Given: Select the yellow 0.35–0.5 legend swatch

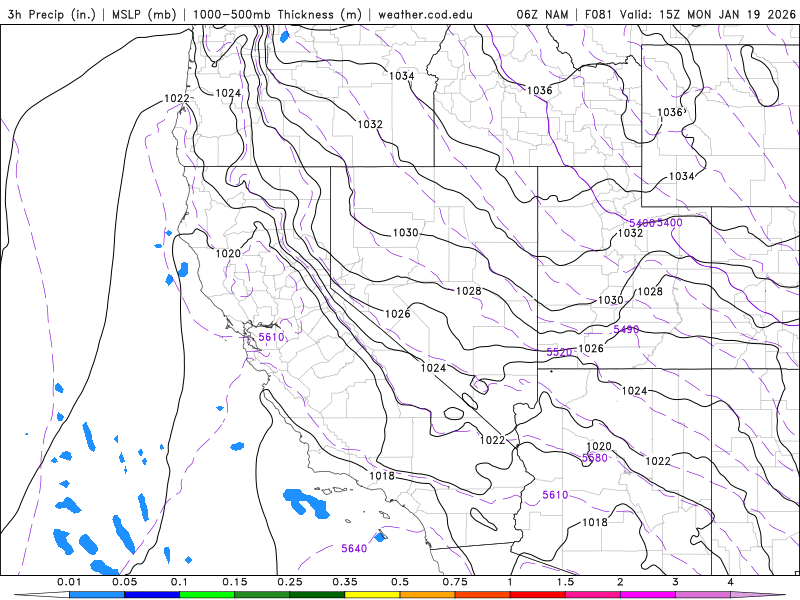Looking at the screenshot, I should click(372, 595).
